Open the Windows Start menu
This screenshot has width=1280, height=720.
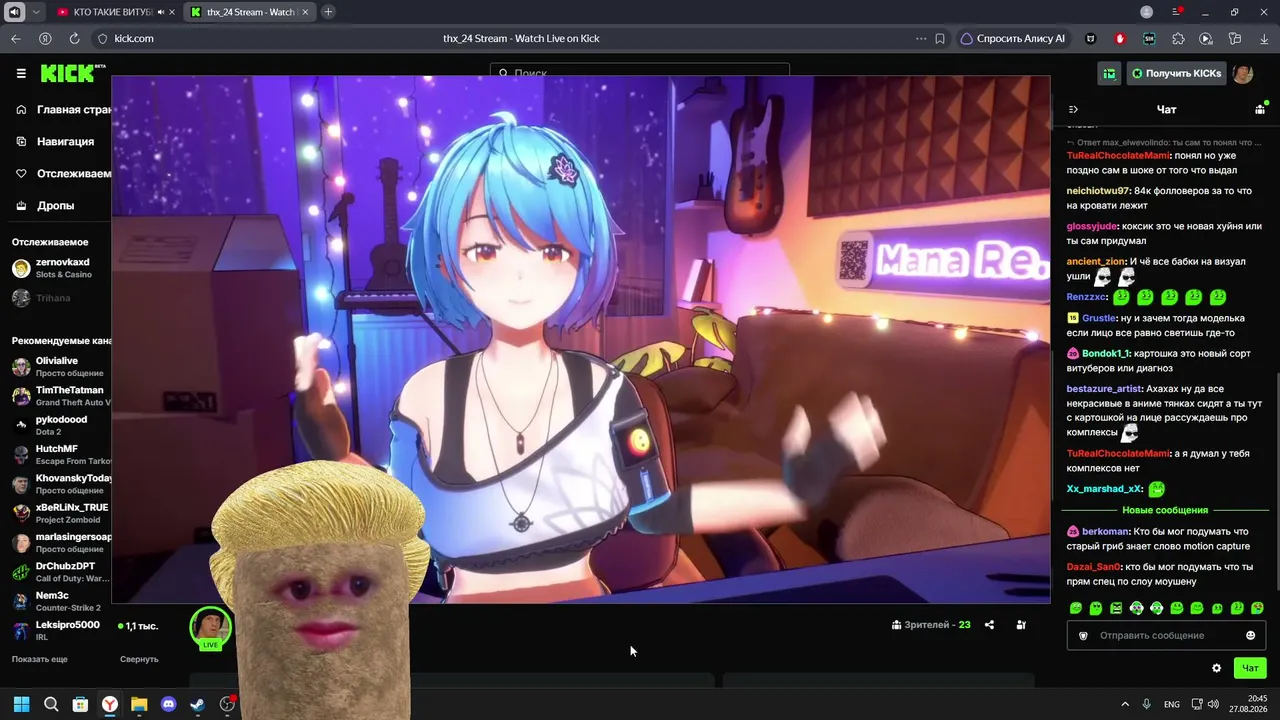[21, 705]
